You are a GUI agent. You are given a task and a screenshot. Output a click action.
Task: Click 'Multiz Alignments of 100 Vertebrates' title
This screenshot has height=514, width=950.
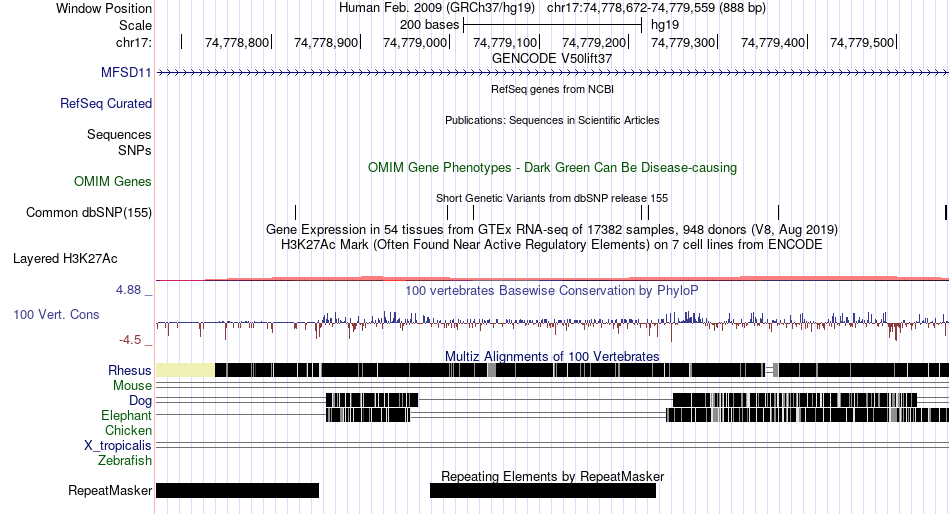click(x=552, y=356)
